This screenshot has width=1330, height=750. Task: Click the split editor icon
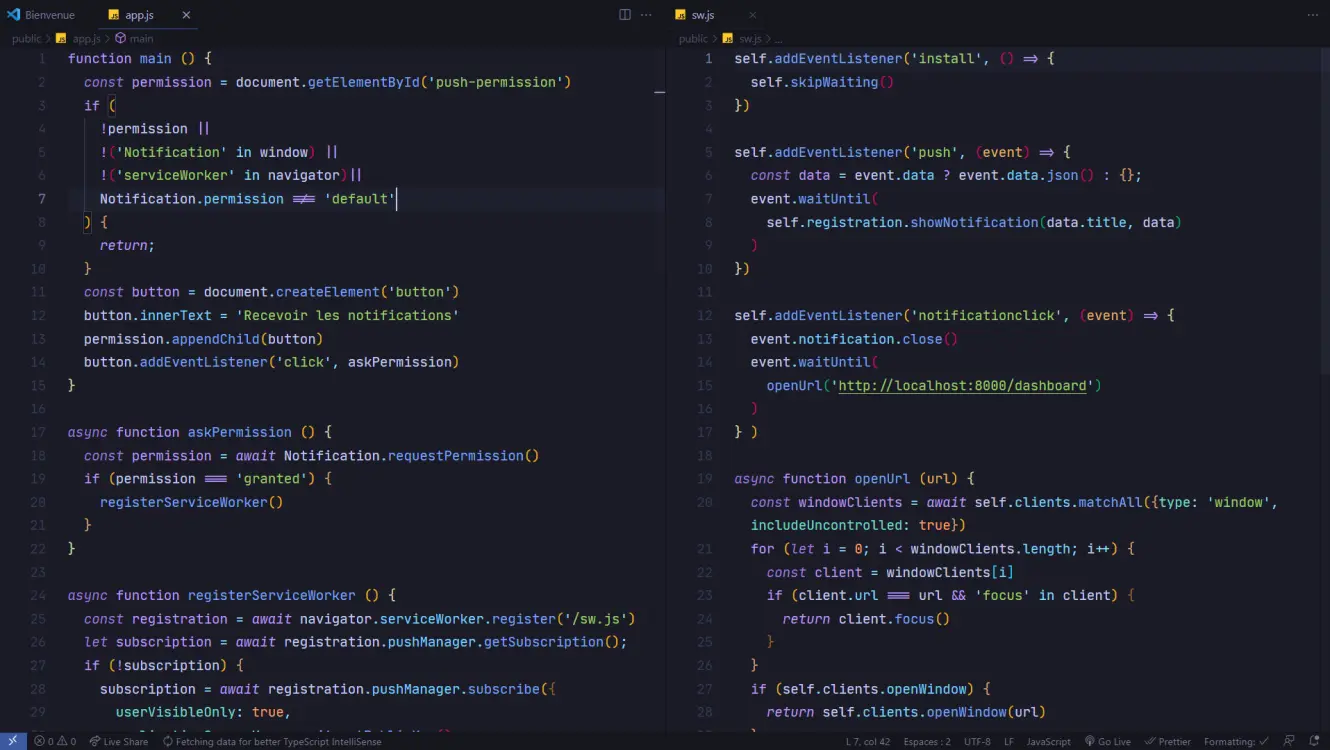625,15
